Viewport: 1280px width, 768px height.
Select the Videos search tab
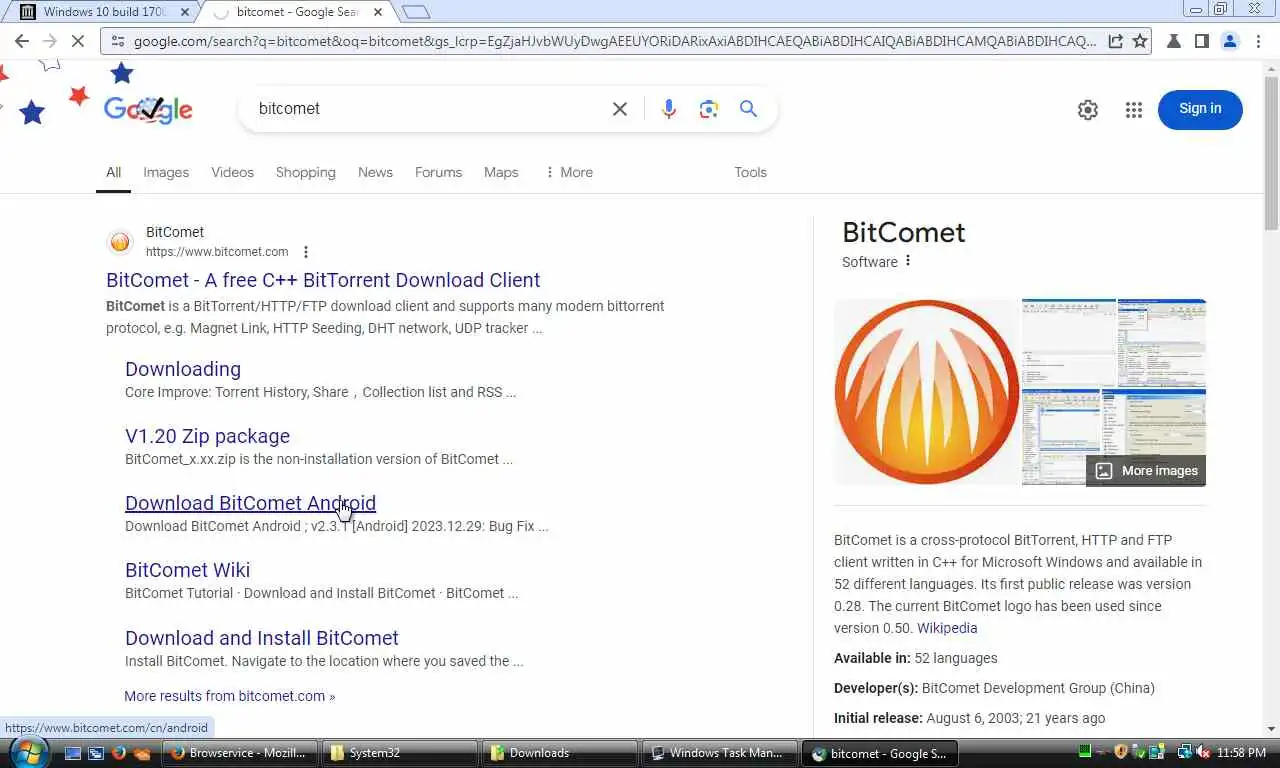(x=232, y=172)
